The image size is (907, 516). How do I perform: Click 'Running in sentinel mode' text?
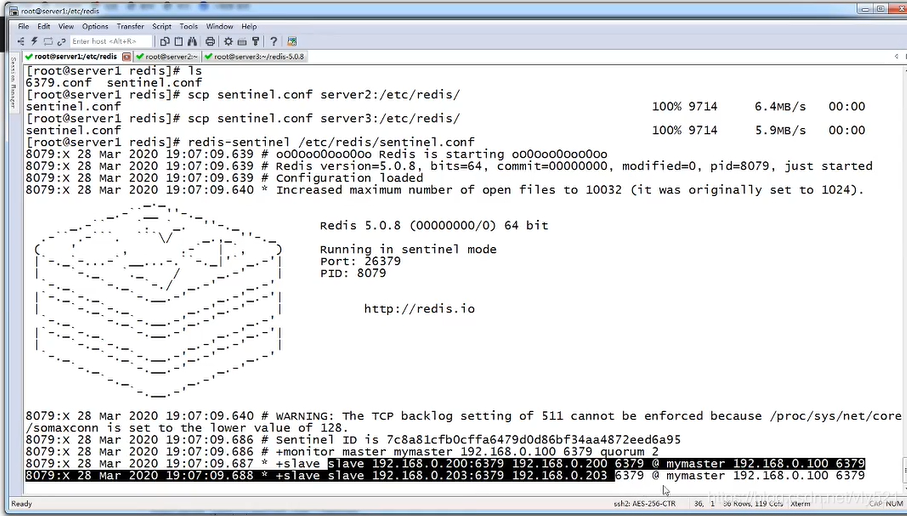[408, 249]
